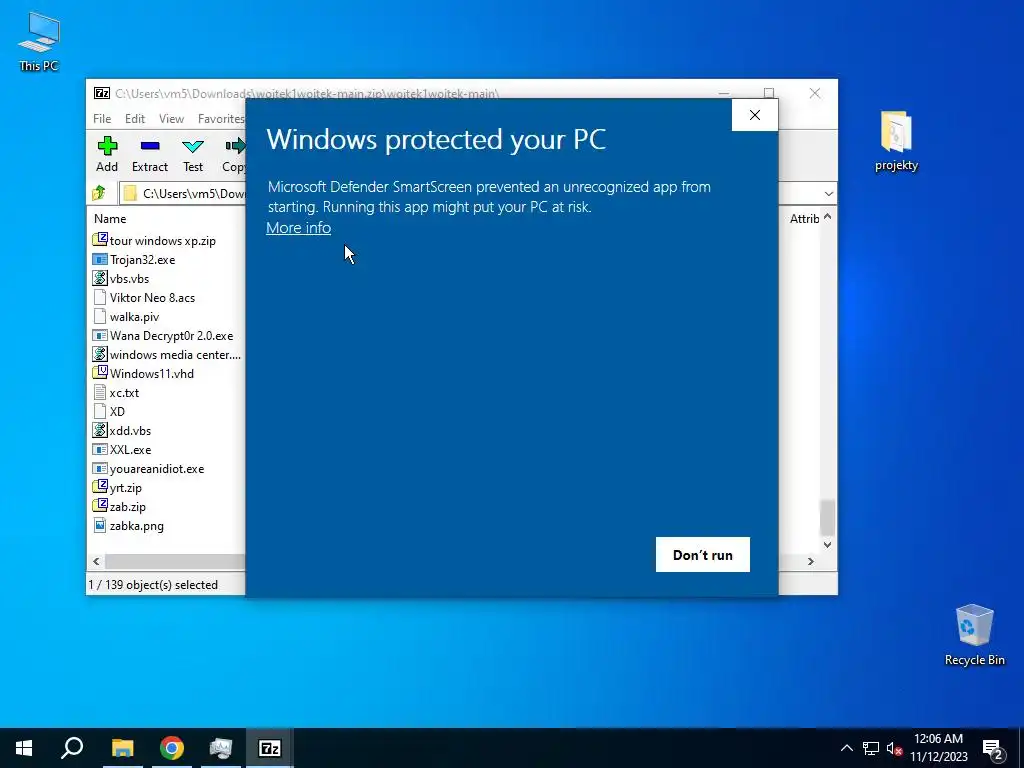The height and width of the screenshot is (768, 1024).
Task: Click the icon of Windows11.vhd
Action: 100,373
